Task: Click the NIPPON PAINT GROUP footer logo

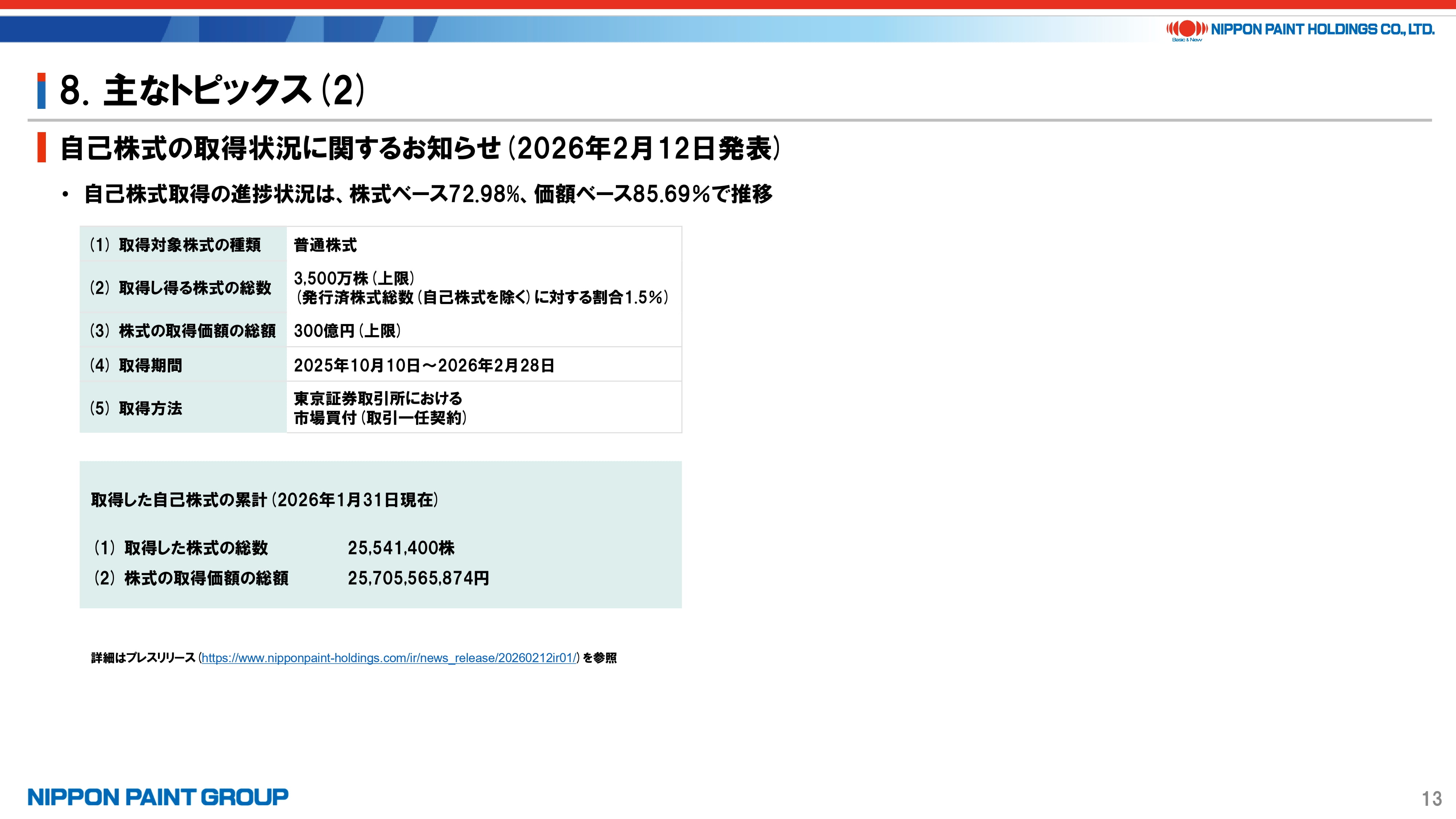Action: pyautogui.click(x=158, y=797)
